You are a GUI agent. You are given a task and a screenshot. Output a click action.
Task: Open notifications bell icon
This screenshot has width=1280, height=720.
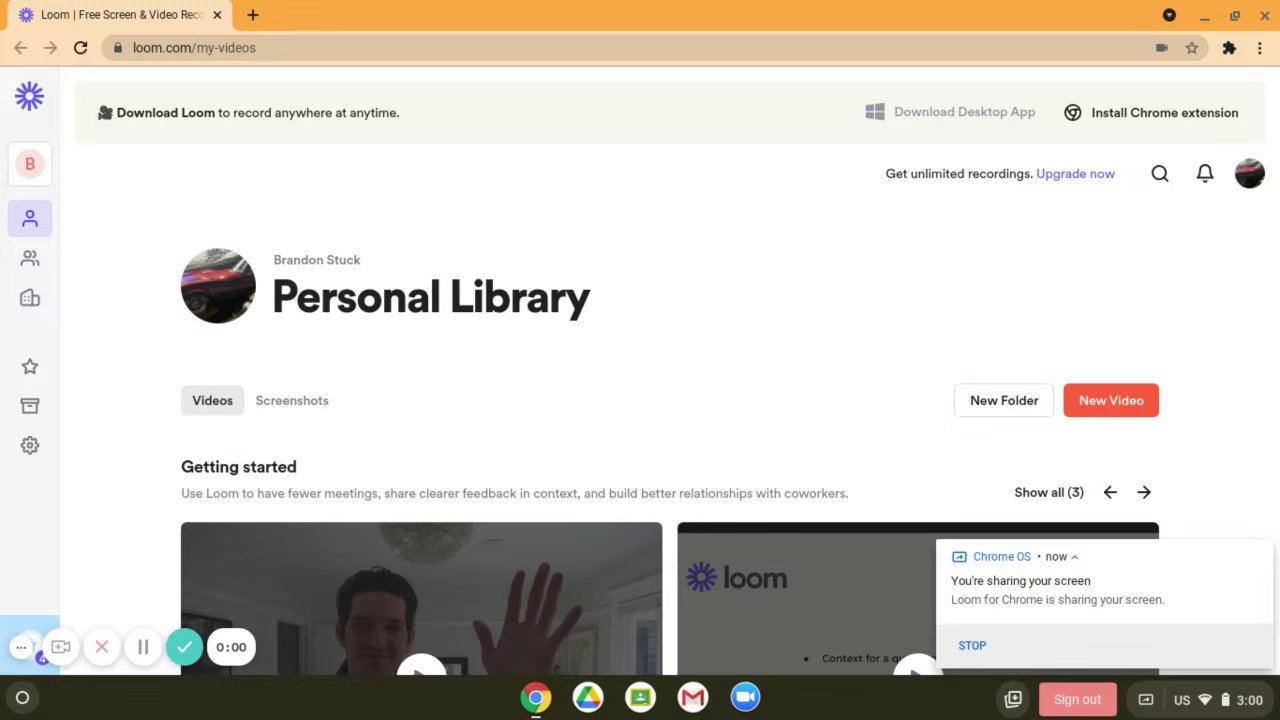[1205, 174]
